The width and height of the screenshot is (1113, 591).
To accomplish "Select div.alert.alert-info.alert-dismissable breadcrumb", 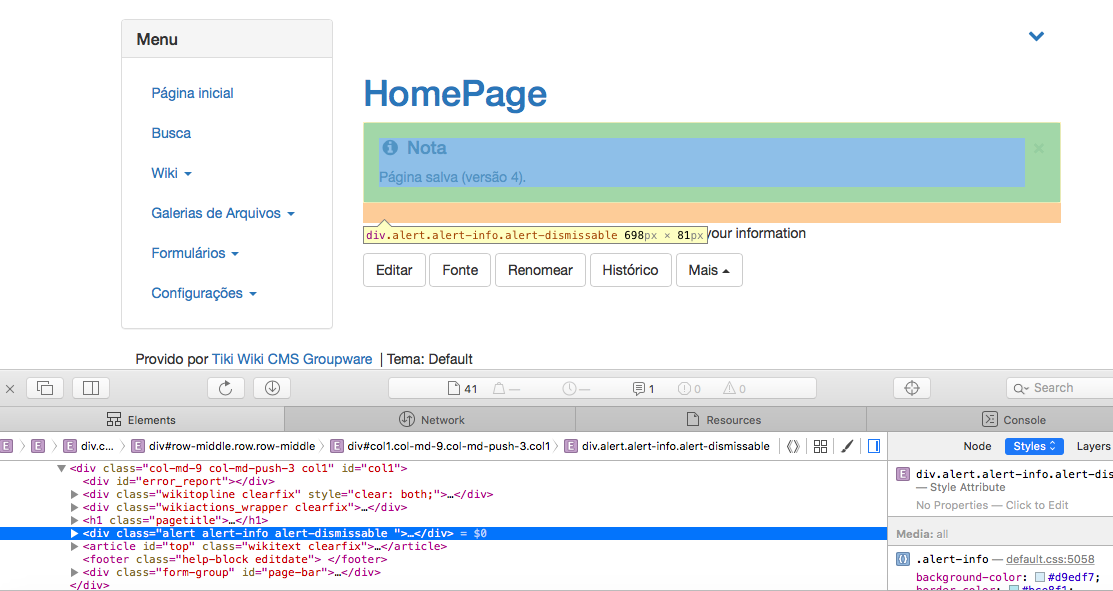I will point(667,446).
